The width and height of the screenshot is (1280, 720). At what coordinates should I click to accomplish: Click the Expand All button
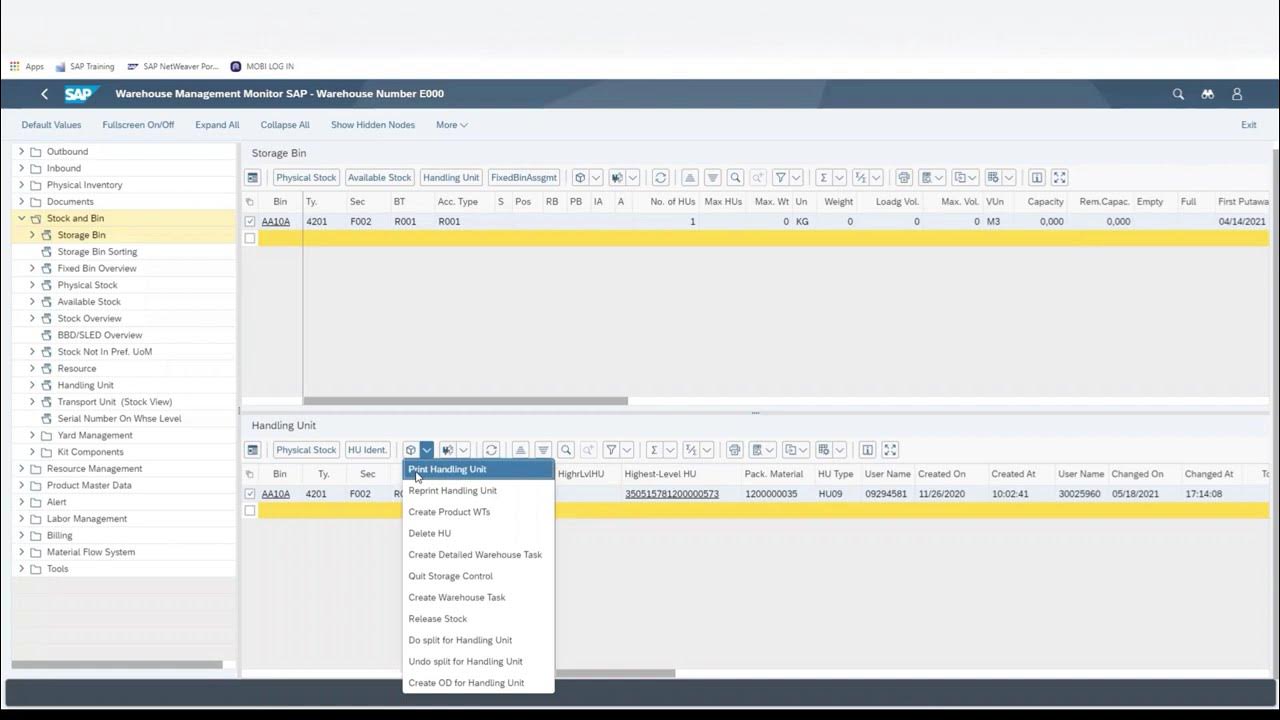pyautogui.click(x=217, y=125)
